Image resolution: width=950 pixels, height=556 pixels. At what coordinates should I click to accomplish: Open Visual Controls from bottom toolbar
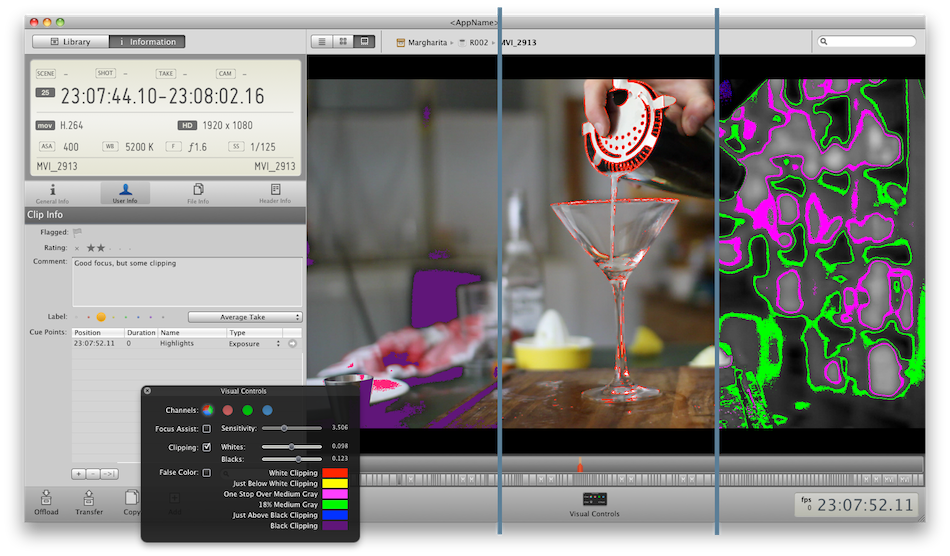coord(594,504)
